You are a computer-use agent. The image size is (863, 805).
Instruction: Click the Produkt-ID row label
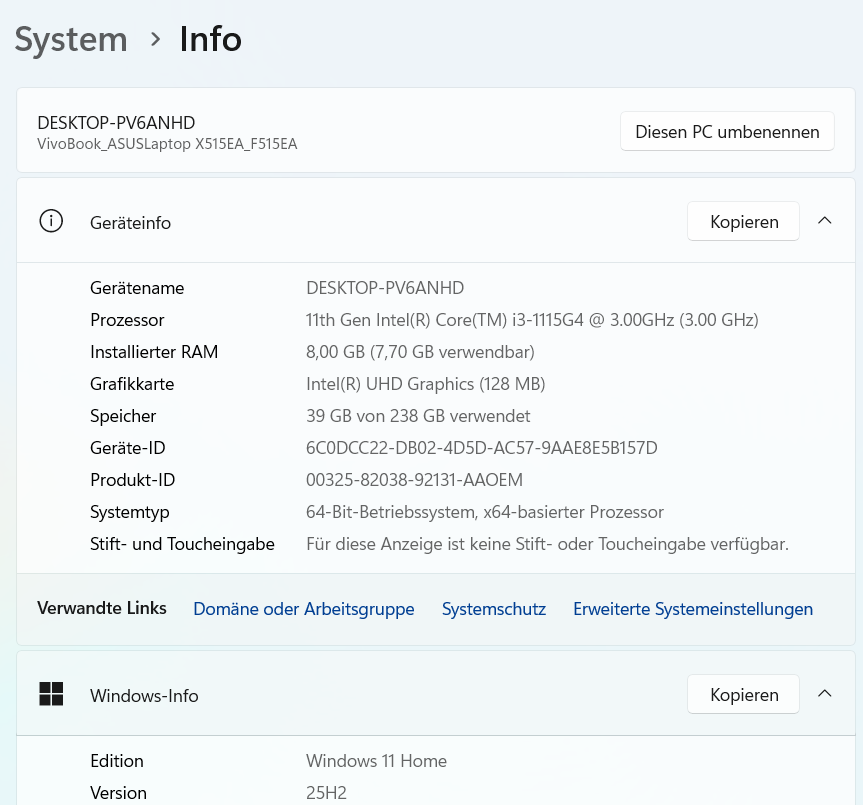(132, 480)
